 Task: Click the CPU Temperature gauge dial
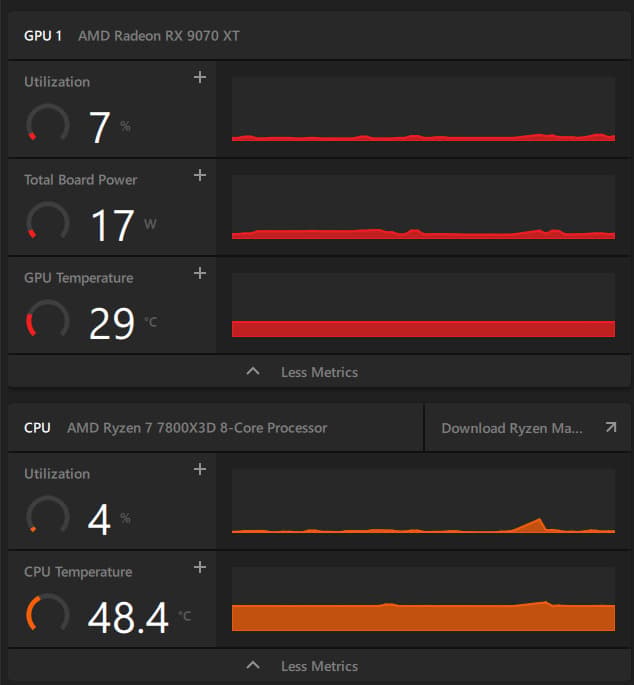click(x=48, y=613)
